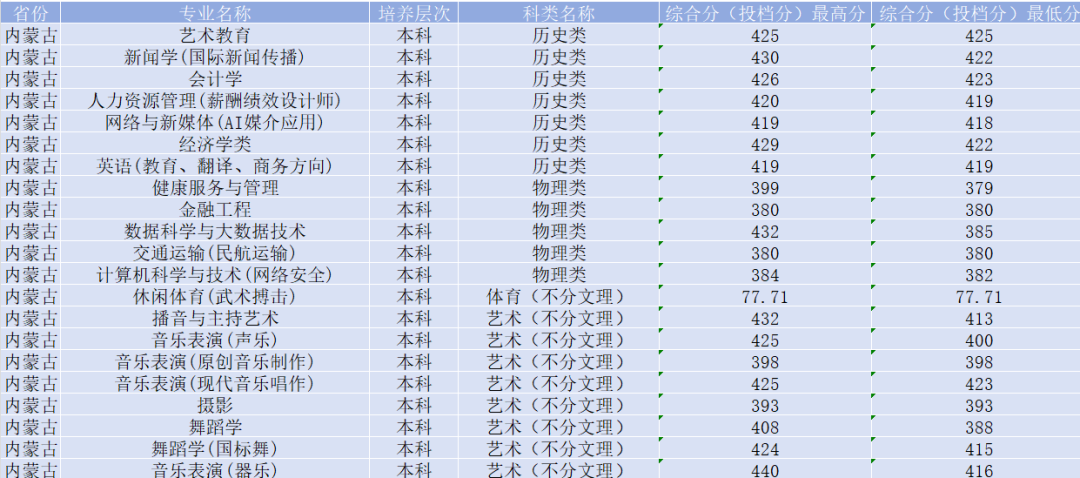Select the 专业名称 column header

[x=215, y=12]
